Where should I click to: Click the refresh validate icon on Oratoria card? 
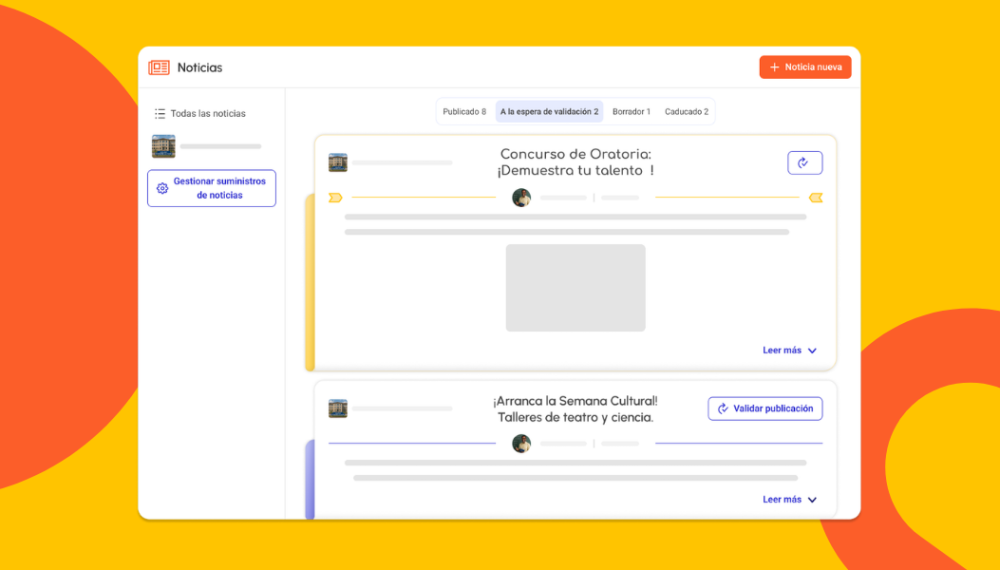pos(804,163)
